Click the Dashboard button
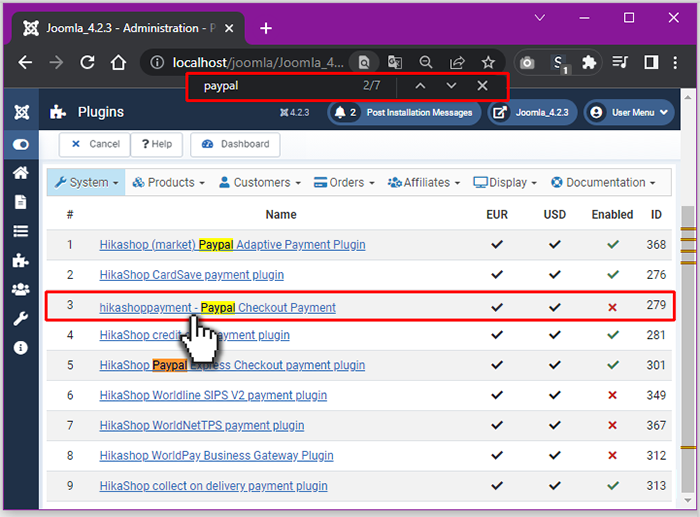The image size is (700, 517). pos(235,144)
